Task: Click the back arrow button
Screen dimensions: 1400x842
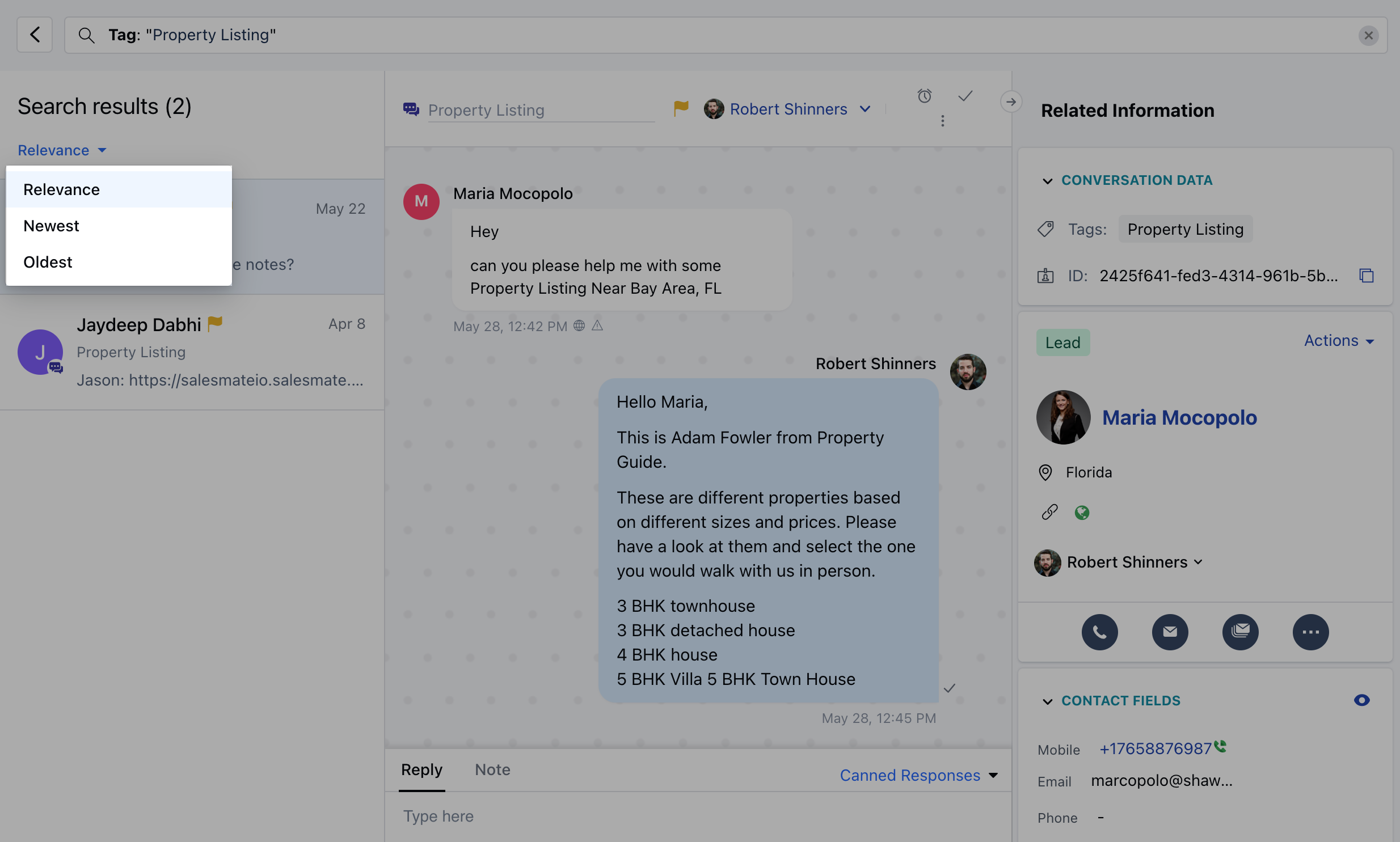Action: [35, 35]
